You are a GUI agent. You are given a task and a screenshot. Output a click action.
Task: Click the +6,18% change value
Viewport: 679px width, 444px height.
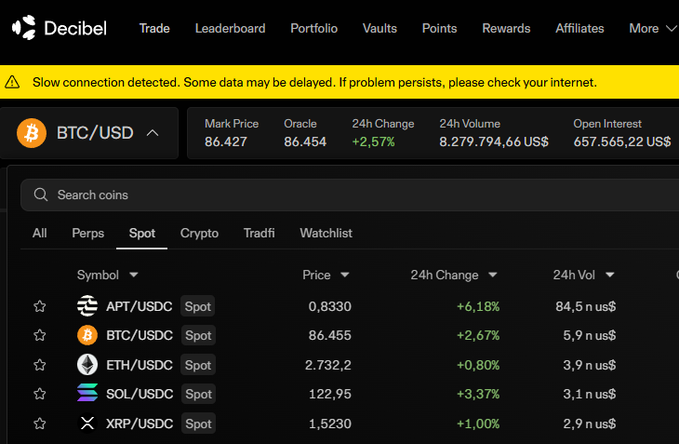[478, 306]
